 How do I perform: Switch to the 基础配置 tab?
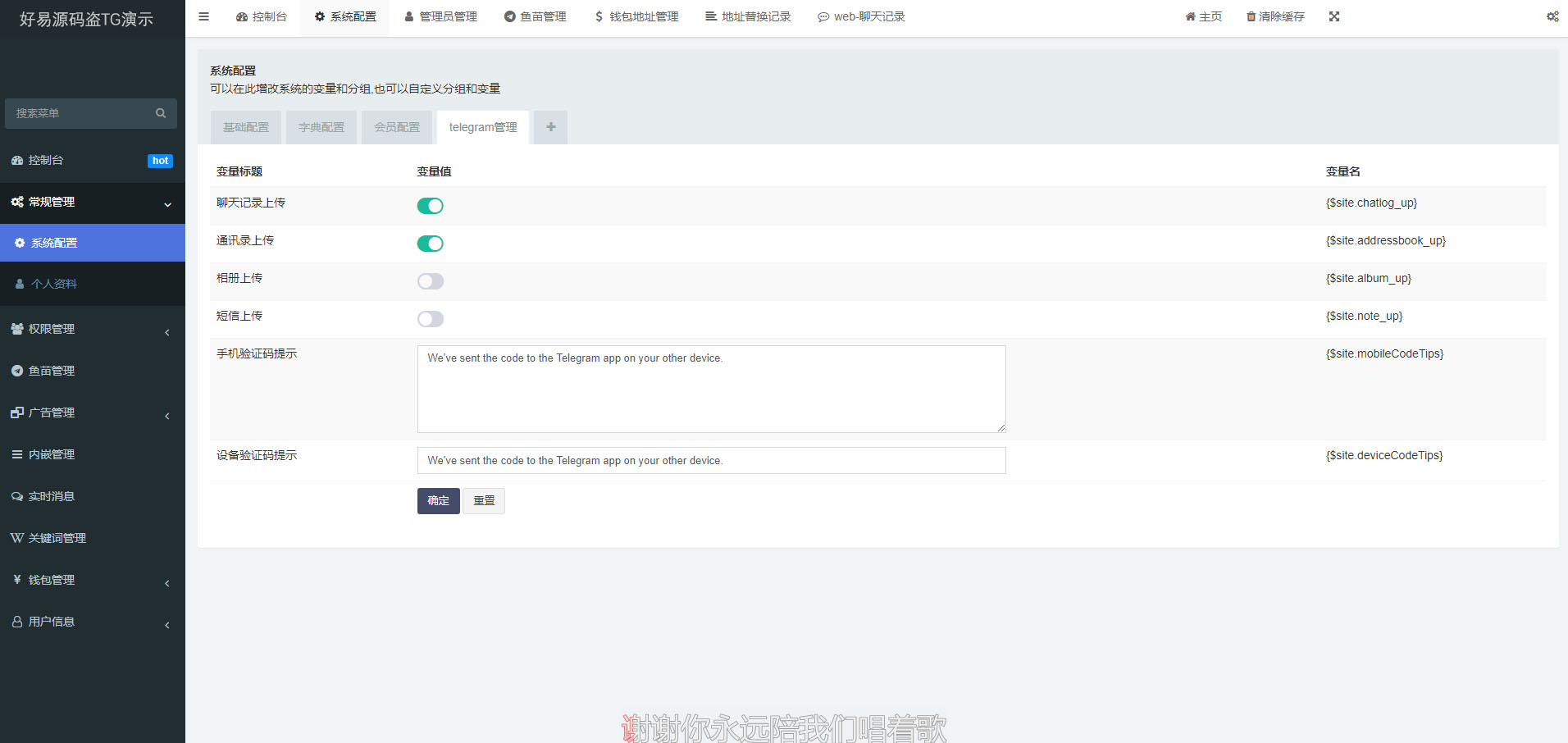[245, 127]
